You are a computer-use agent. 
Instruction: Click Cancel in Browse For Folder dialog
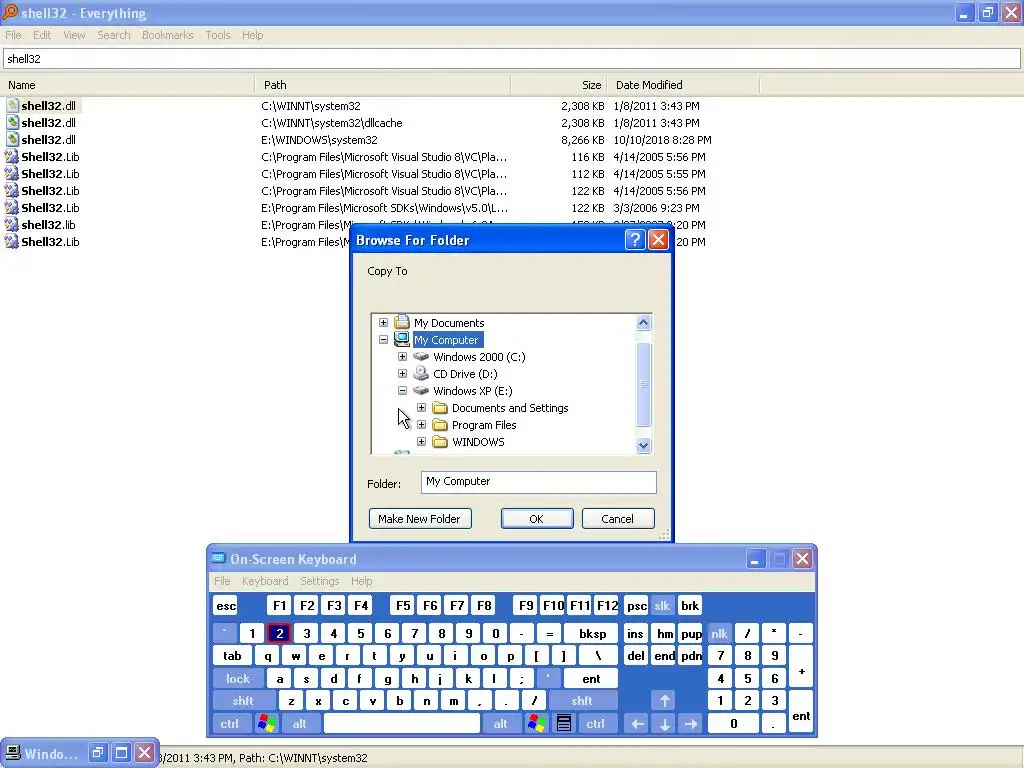point(618,519)
